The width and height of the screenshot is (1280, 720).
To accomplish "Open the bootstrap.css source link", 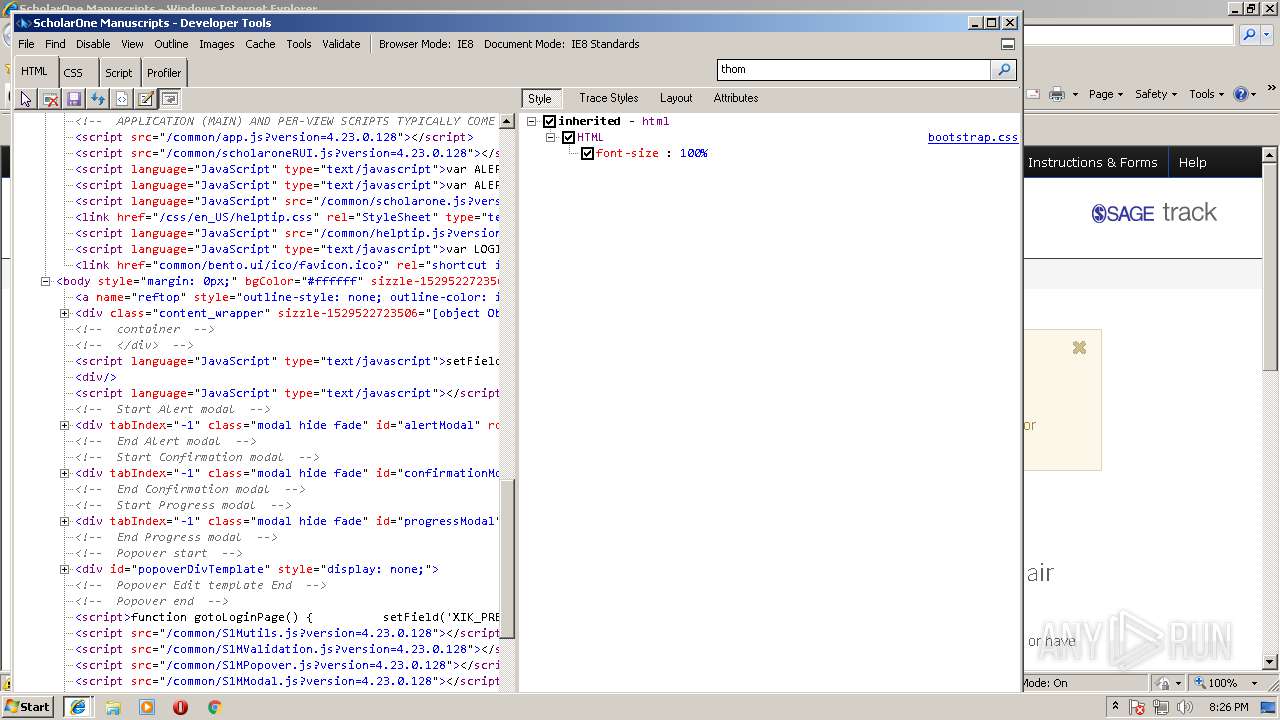I will [973, 138].
